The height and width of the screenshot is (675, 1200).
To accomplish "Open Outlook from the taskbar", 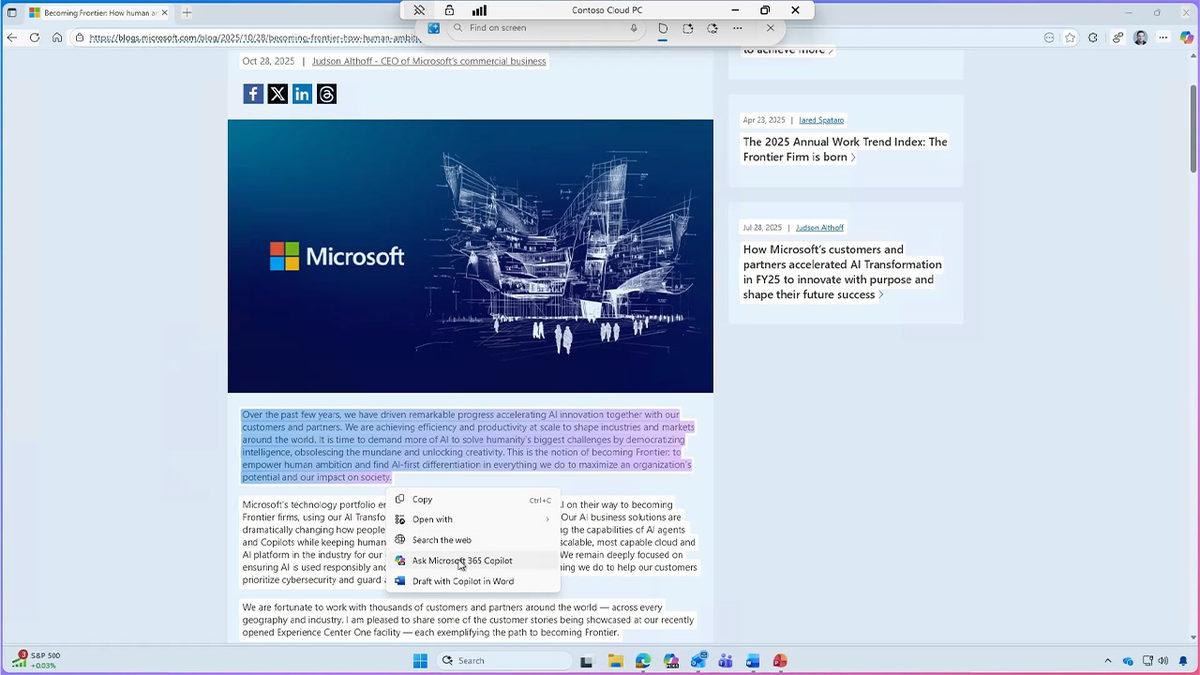I will (698, 661).
